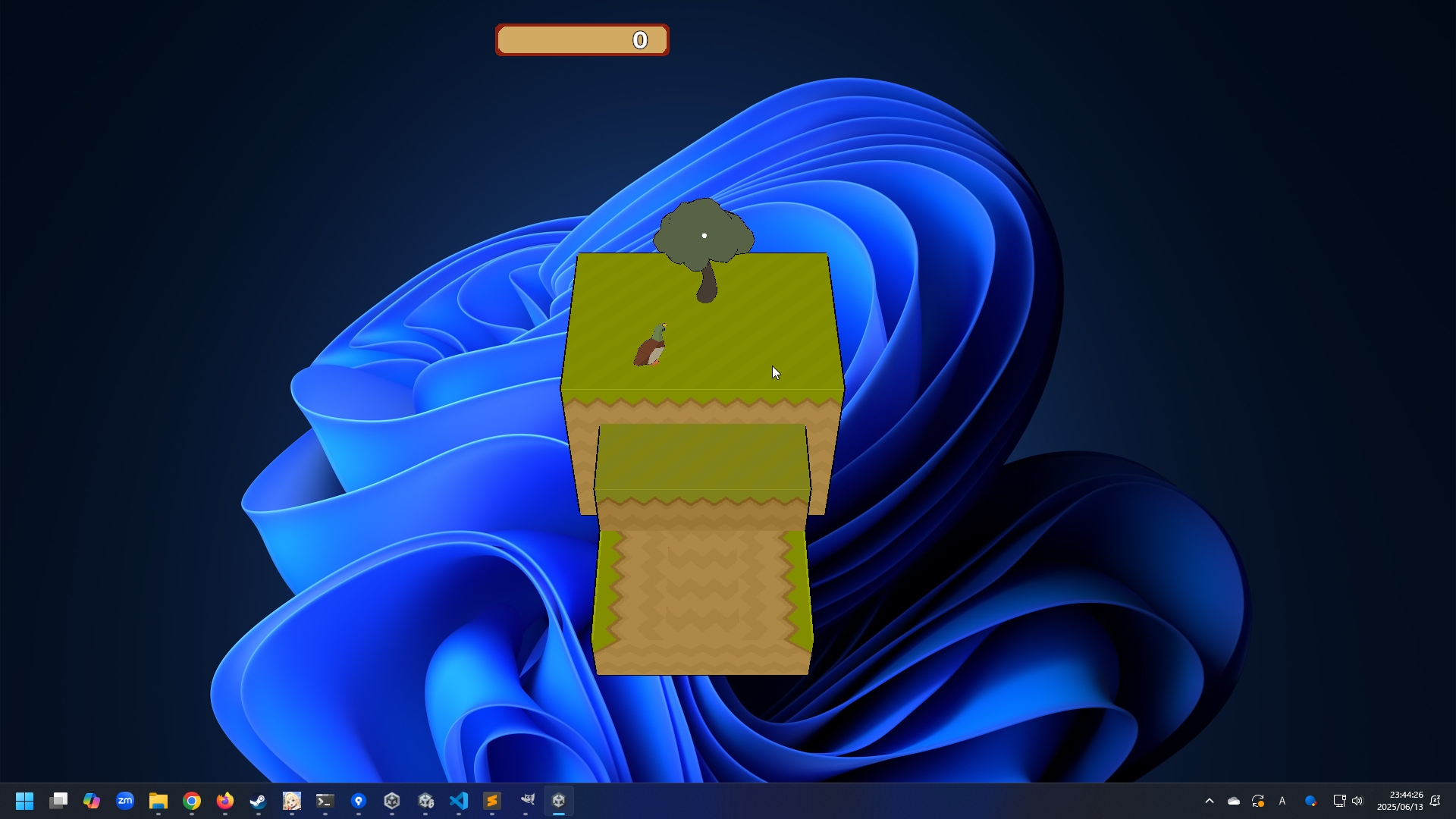
Task: Expand the hidden system tray icons chevron
Action: (1210, 801)
